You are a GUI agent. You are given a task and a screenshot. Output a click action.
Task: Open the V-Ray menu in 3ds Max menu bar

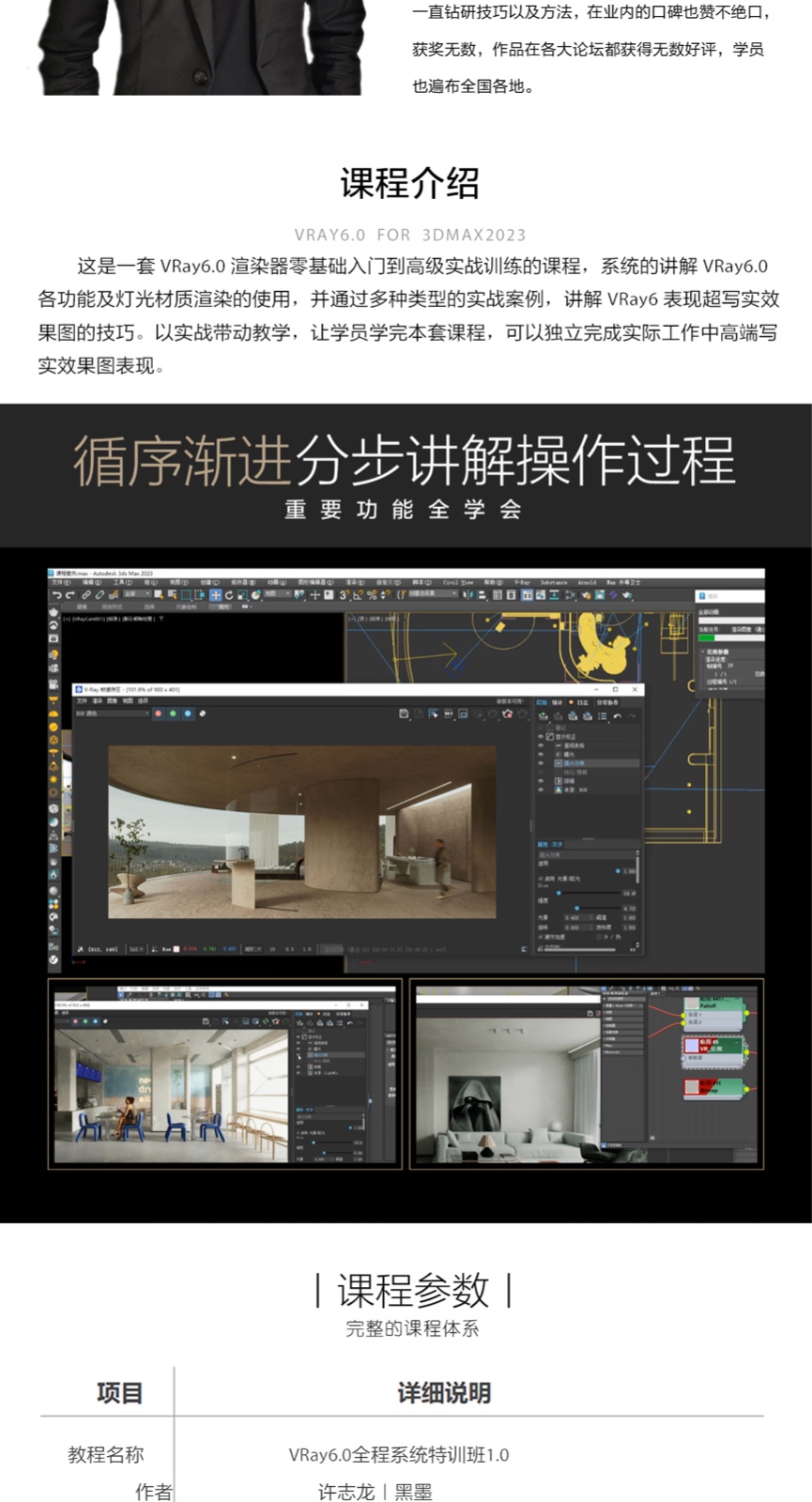[x=522, y=582]
